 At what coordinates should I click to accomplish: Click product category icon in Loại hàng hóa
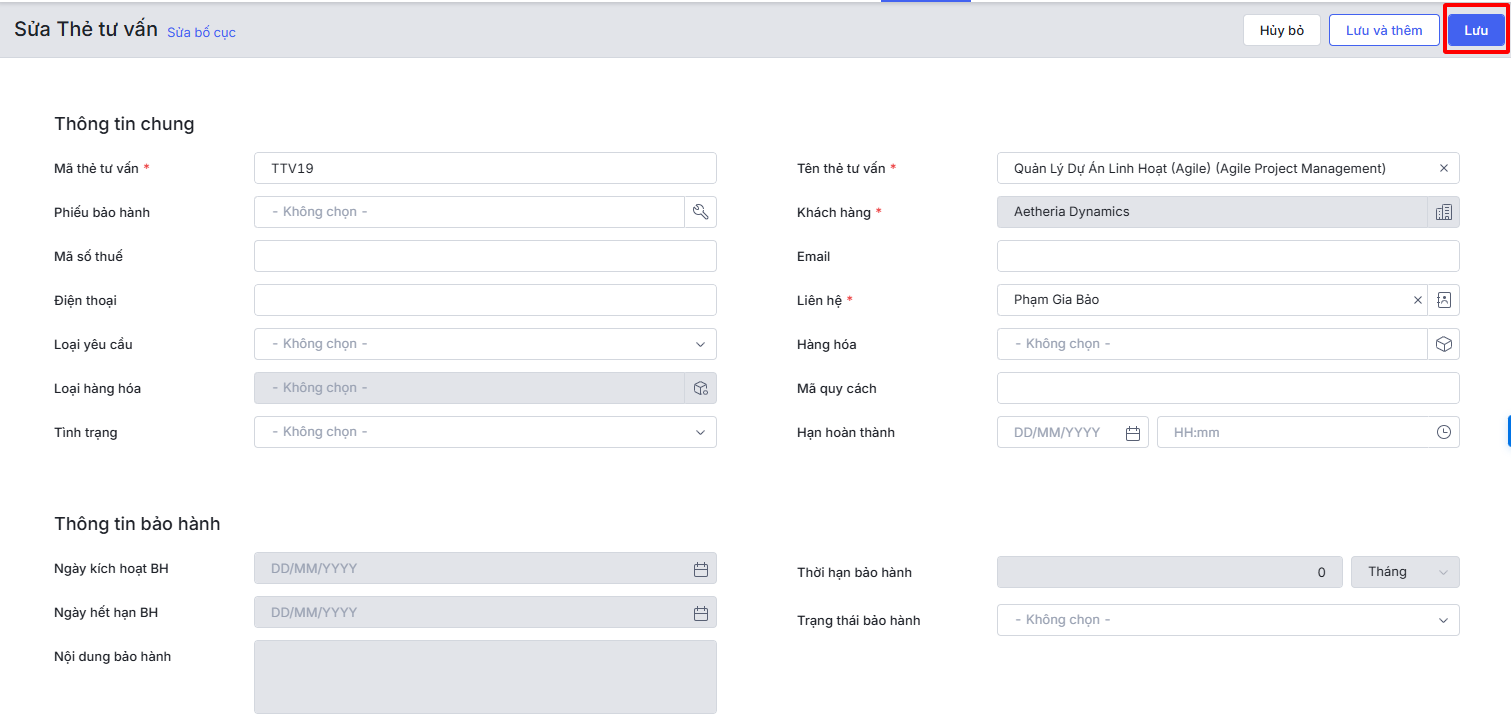click(x=700, y=388)
